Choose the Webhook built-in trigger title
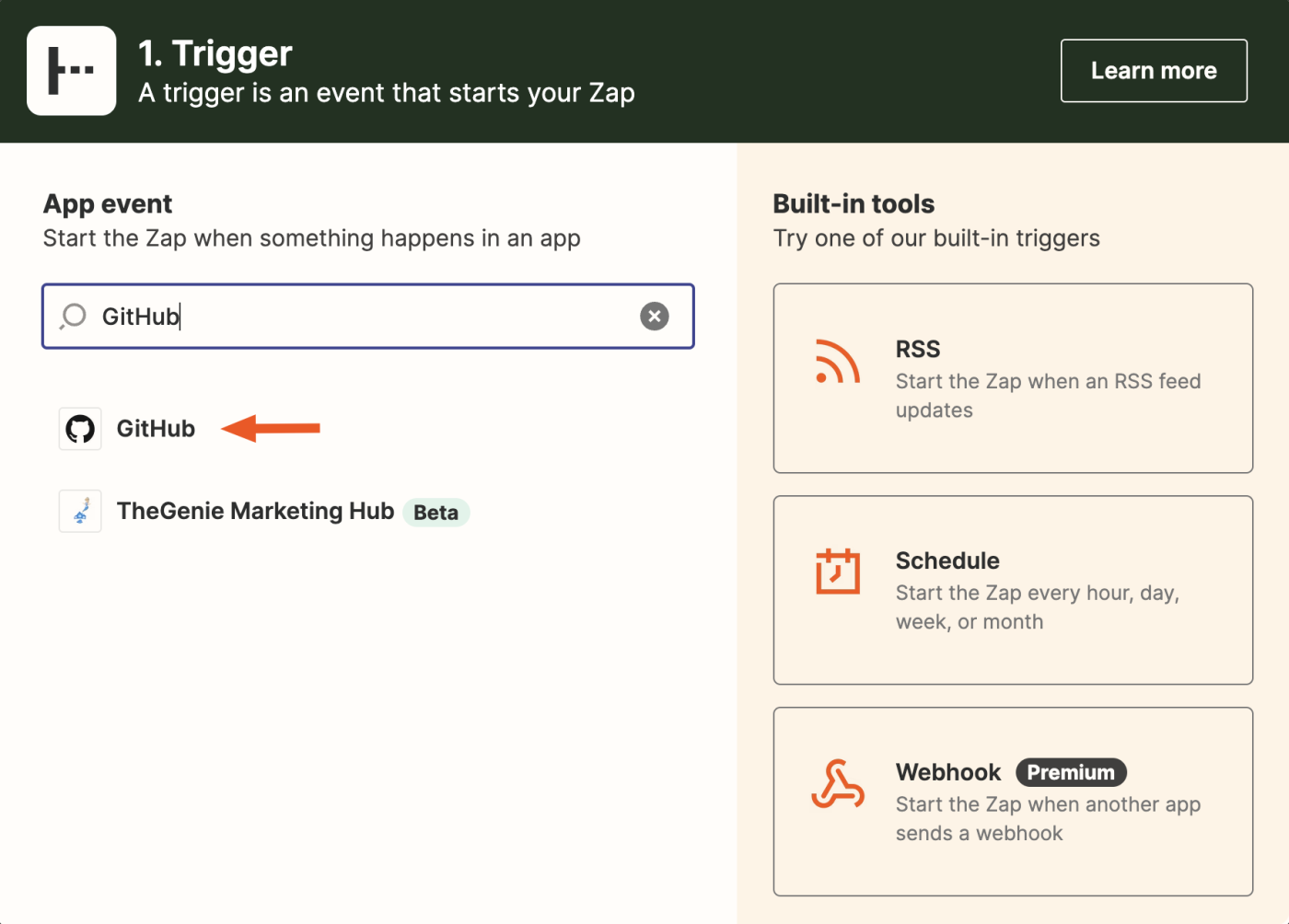The image size is (1289, 924). click(948, 772)
